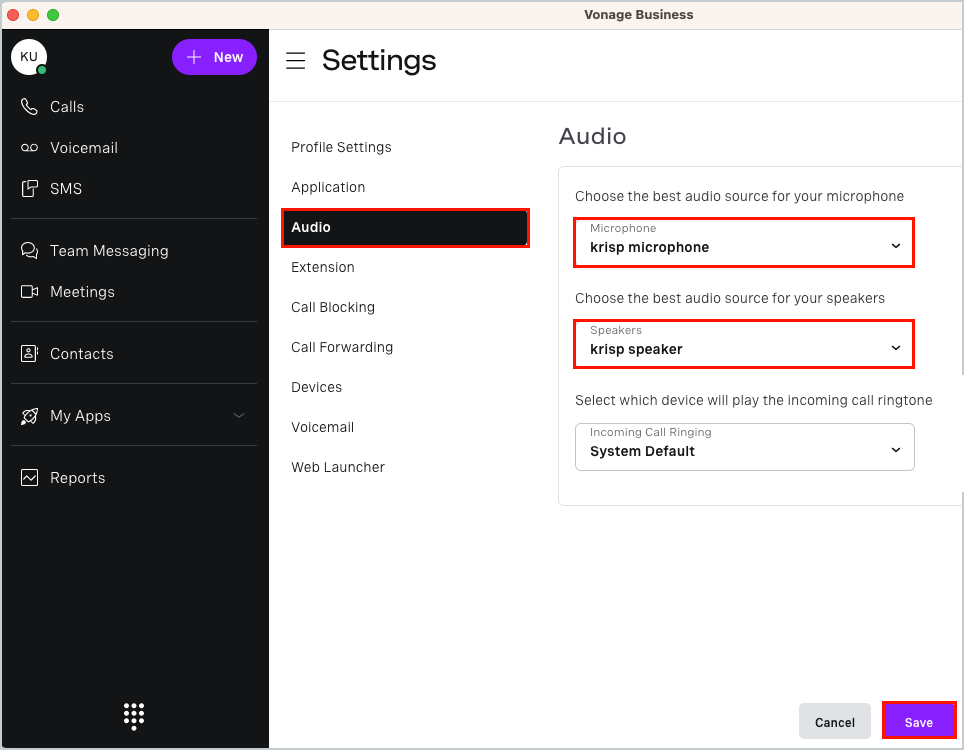Screen dimensions: 964x750
Task: Click the SMS message icon
Action: 29,189
